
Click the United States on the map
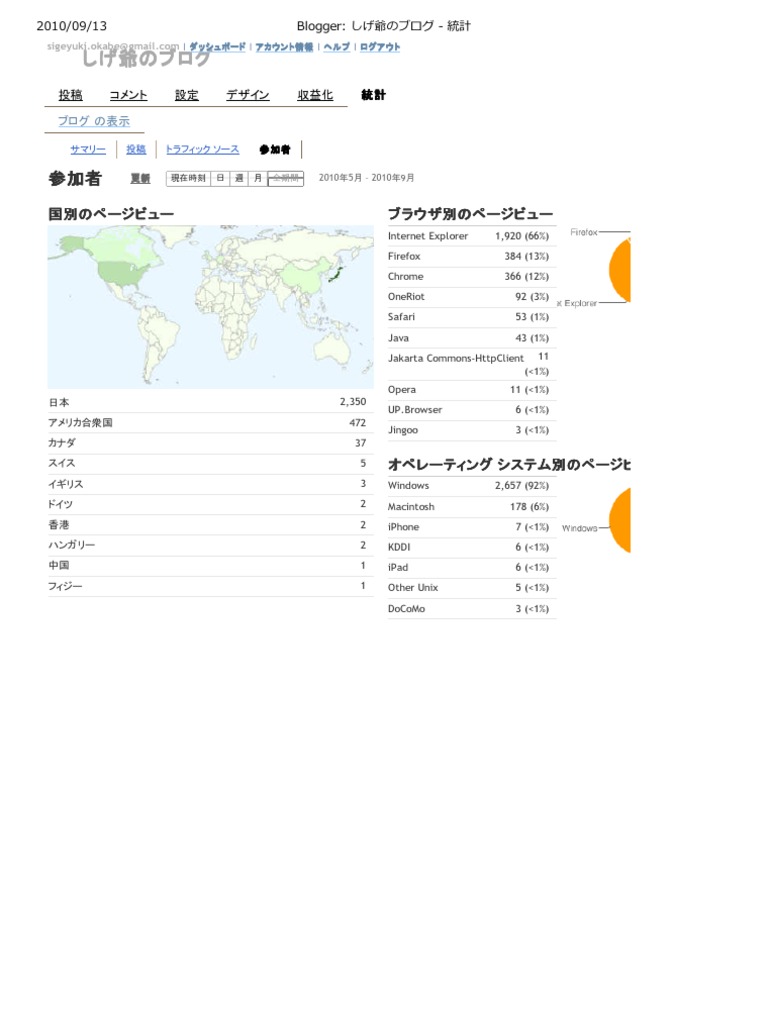tap(122, 274)
